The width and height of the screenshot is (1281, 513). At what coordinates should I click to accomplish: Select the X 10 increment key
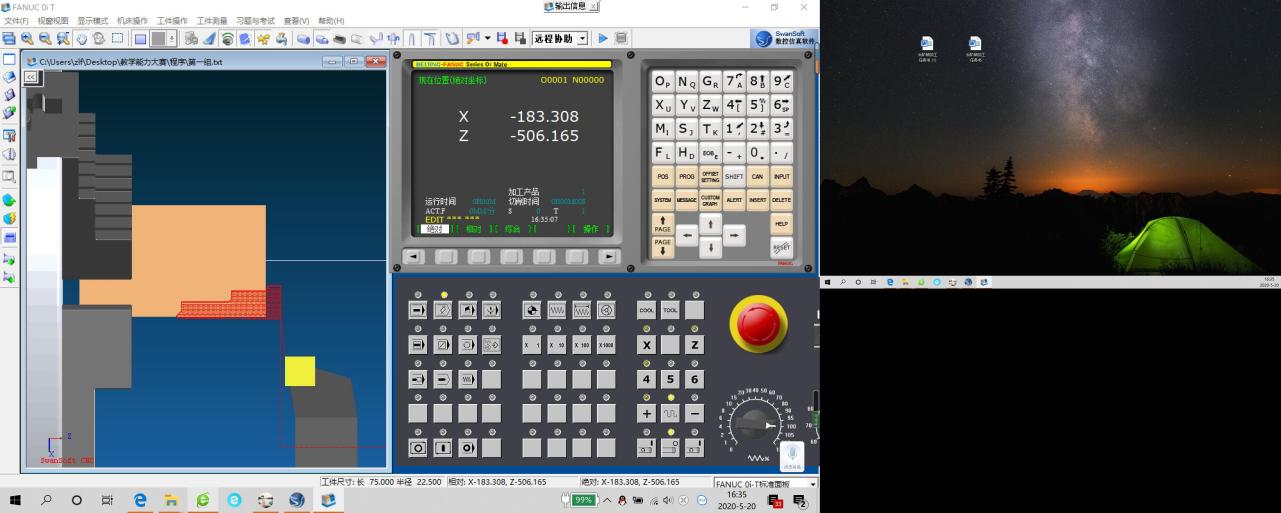coord(557,344)
